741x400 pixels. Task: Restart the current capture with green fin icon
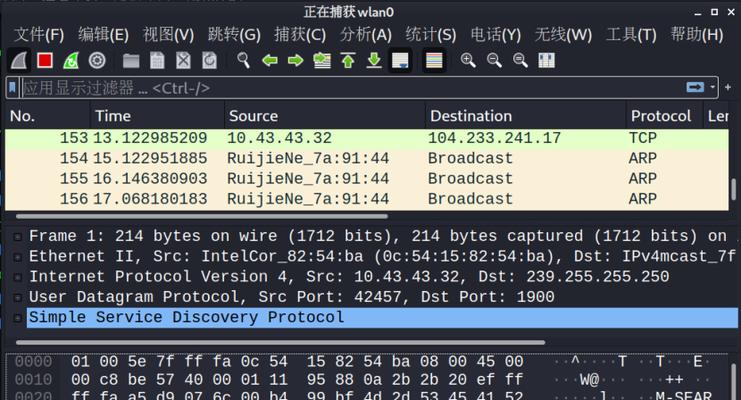click(x=71, y=61)
